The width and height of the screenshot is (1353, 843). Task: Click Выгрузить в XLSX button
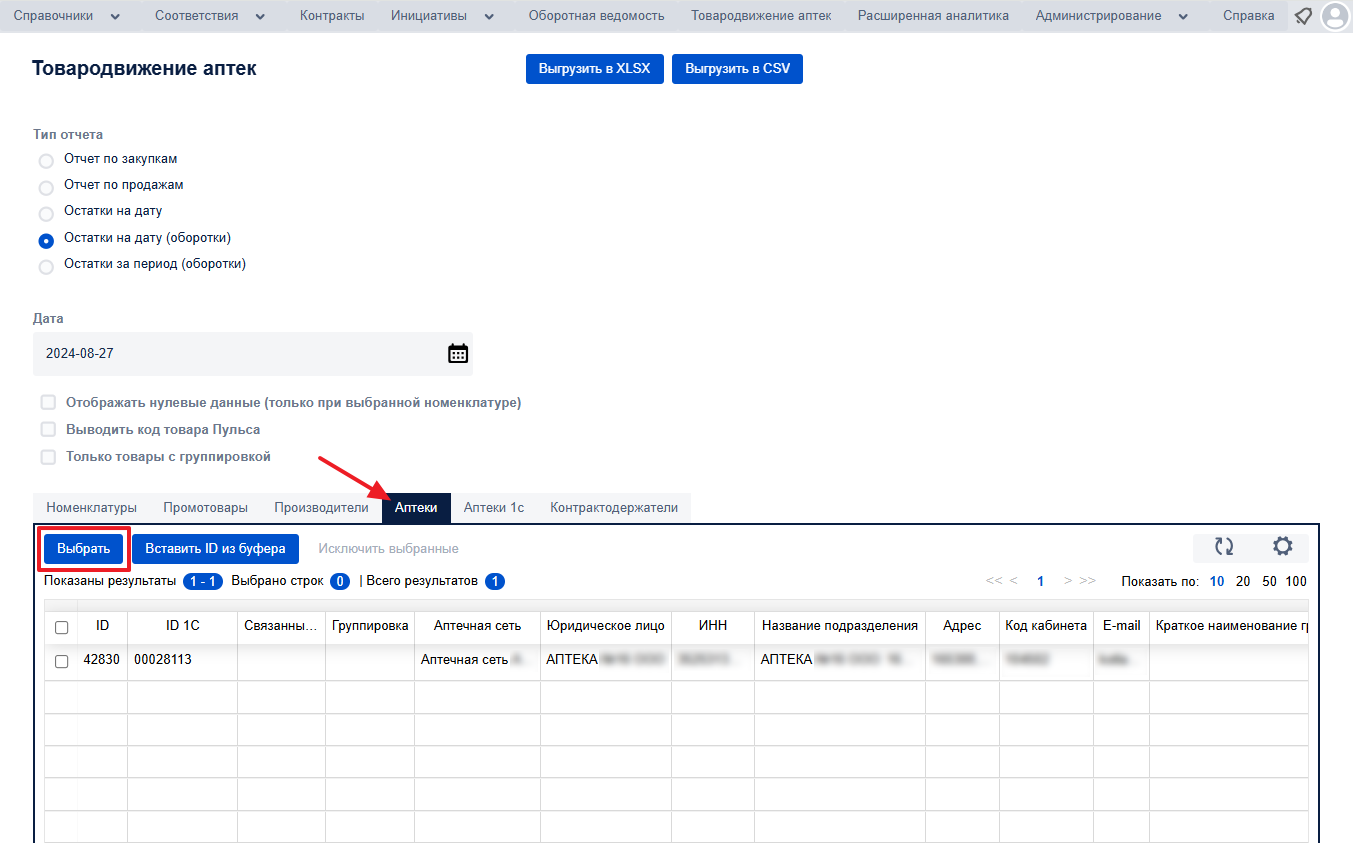click(595, 69)
